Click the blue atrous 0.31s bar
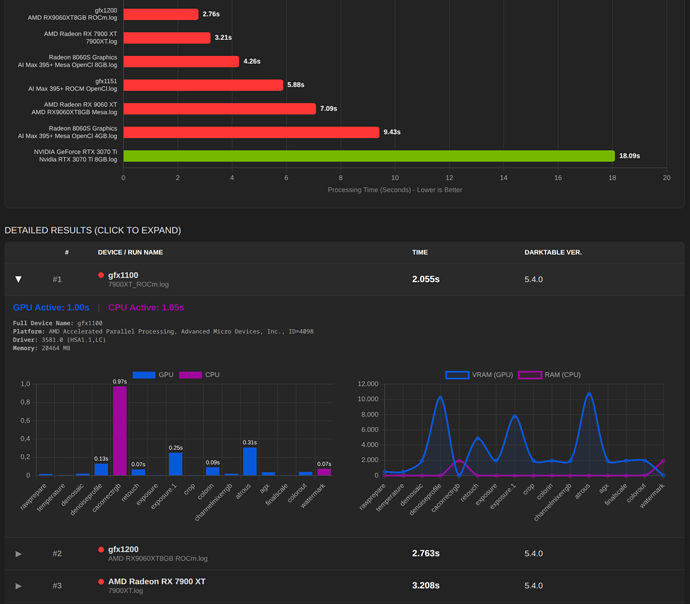This screenshot has height=604, width=690. pyautogui.click(x=249, y=461)
